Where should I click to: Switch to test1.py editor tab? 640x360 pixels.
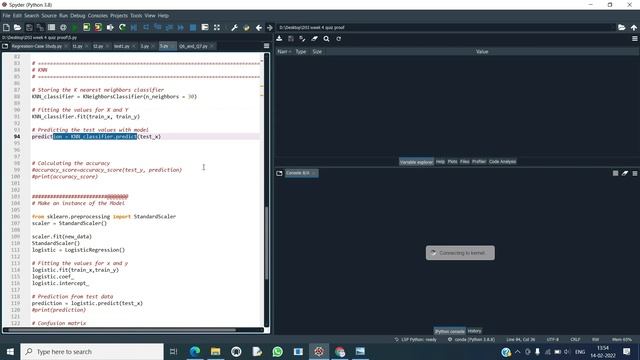(121, 46)
